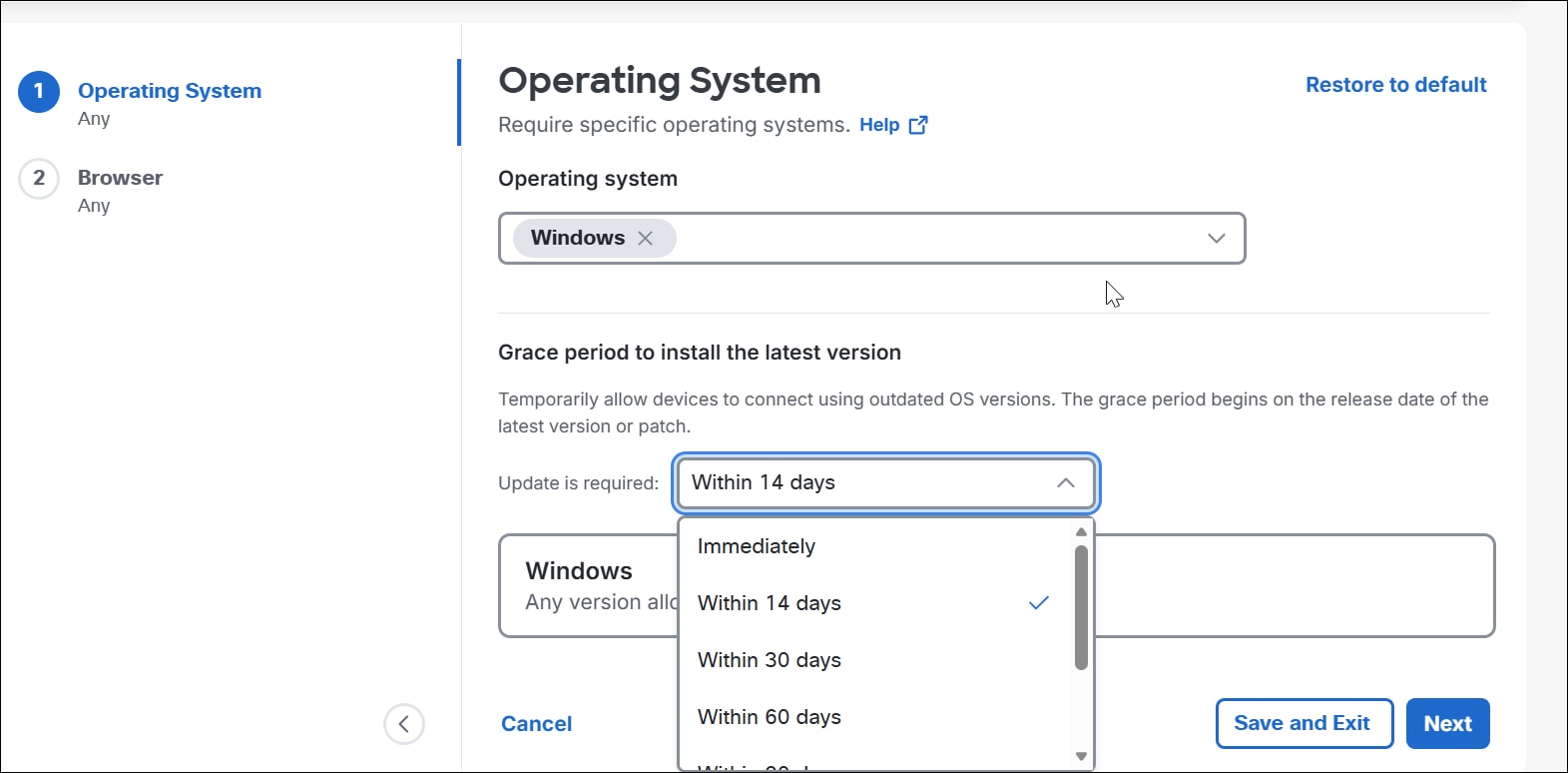
Task: Click Restore to default link
Action: (1395, 85)
